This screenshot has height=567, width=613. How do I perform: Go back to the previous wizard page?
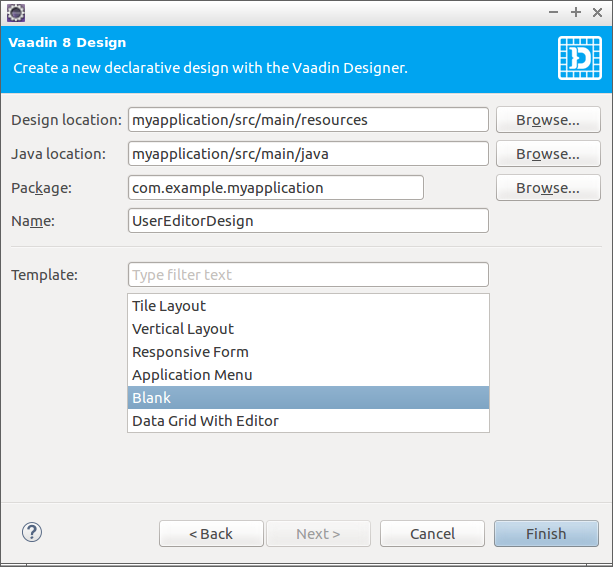(211, 534)
